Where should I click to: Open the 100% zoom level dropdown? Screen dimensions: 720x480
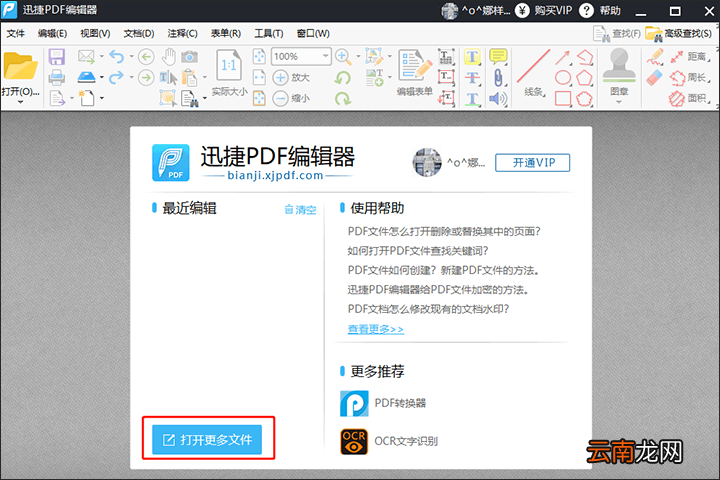point(326,56)
